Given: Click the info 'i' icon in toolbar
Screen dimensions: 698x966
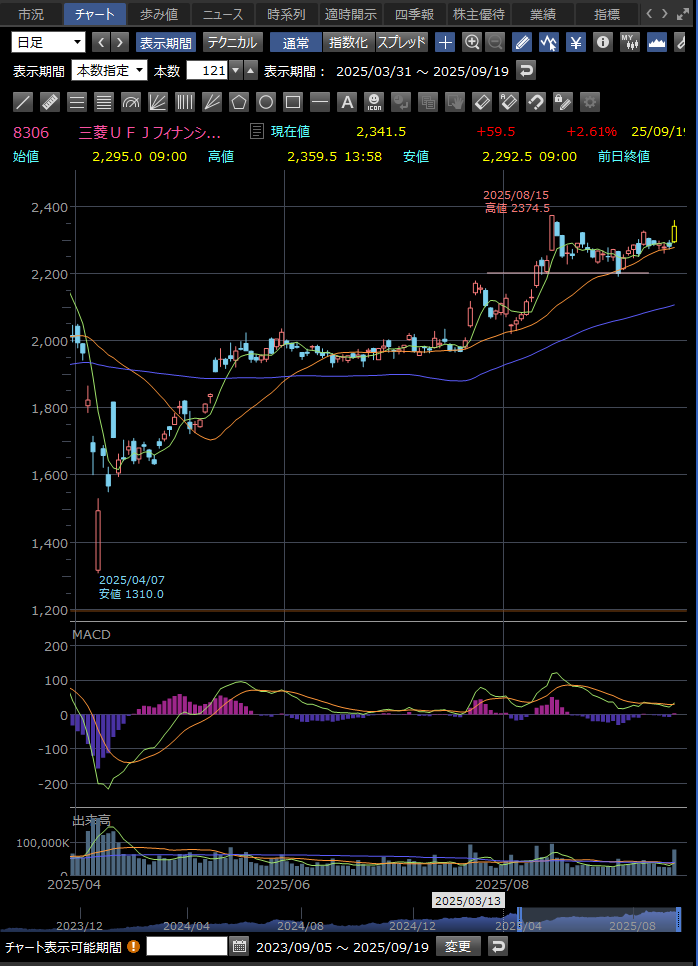Looking at the screenshot, I should [602, 42].
